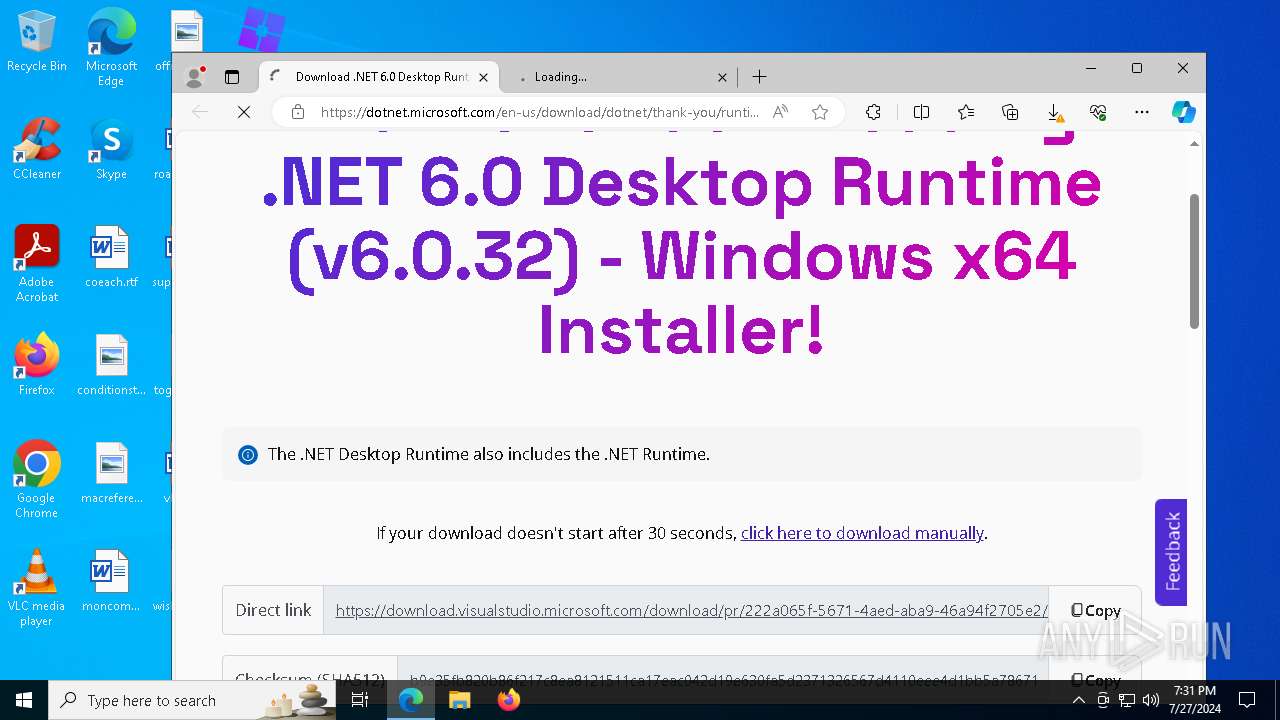1280x720 pixels.
Task: Open Google Chrome desktop shortcut
Action: (x=37, y=479)
